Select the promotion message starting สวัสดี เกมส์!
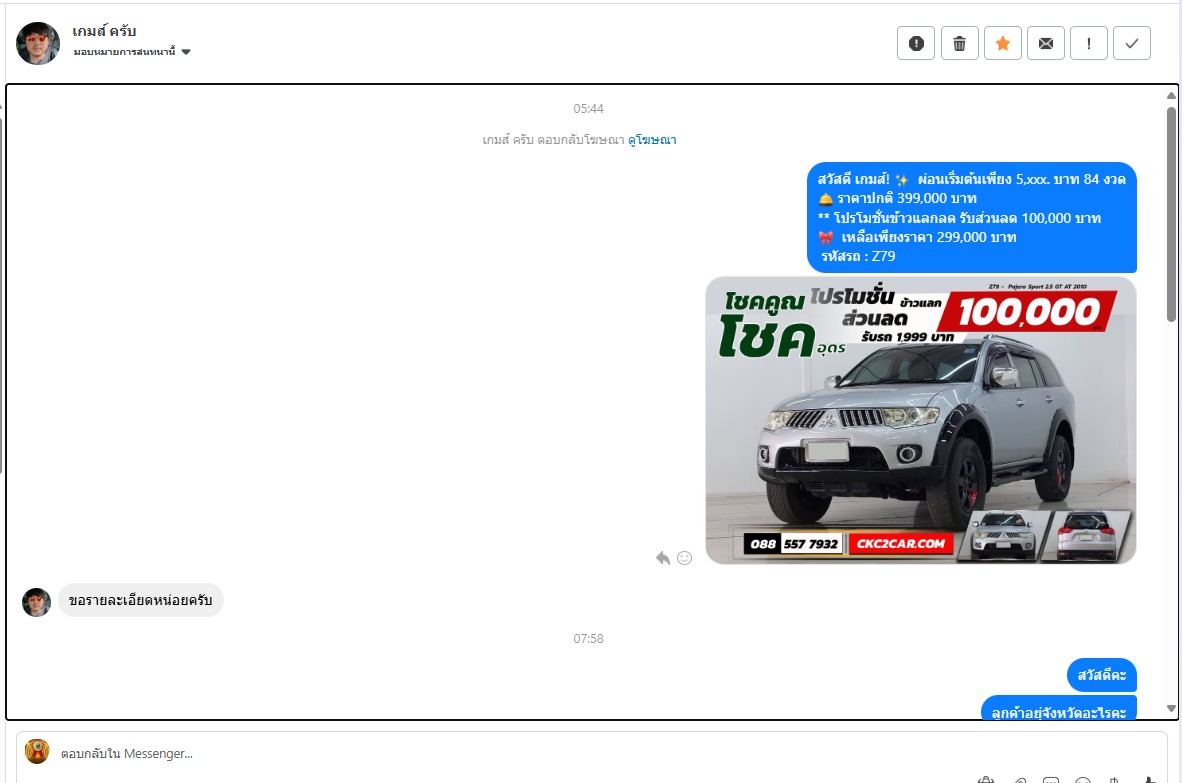 (x=972, y=218)
